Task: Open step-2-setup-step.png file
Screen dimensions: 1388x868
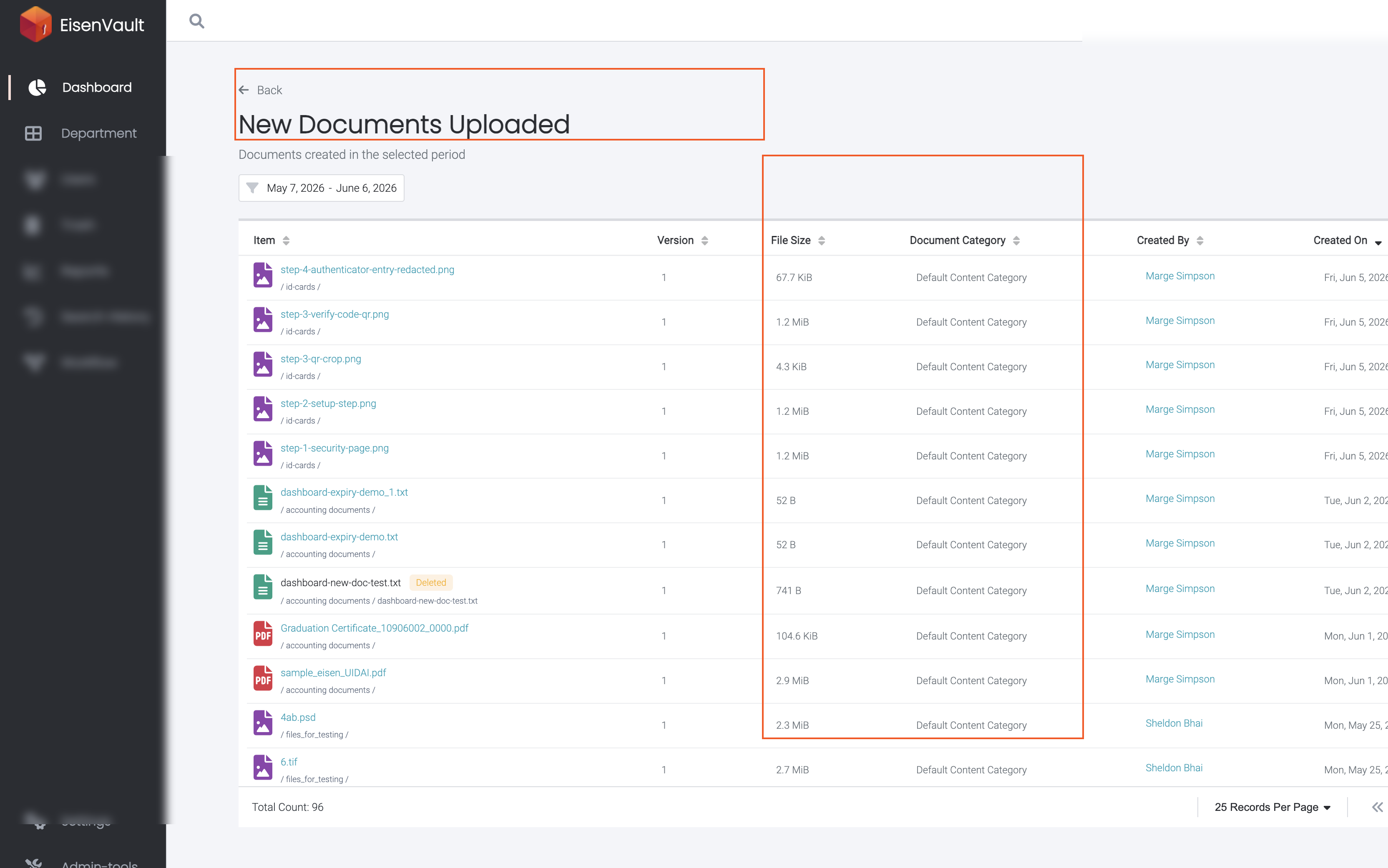Action: [x=328, y=403]
